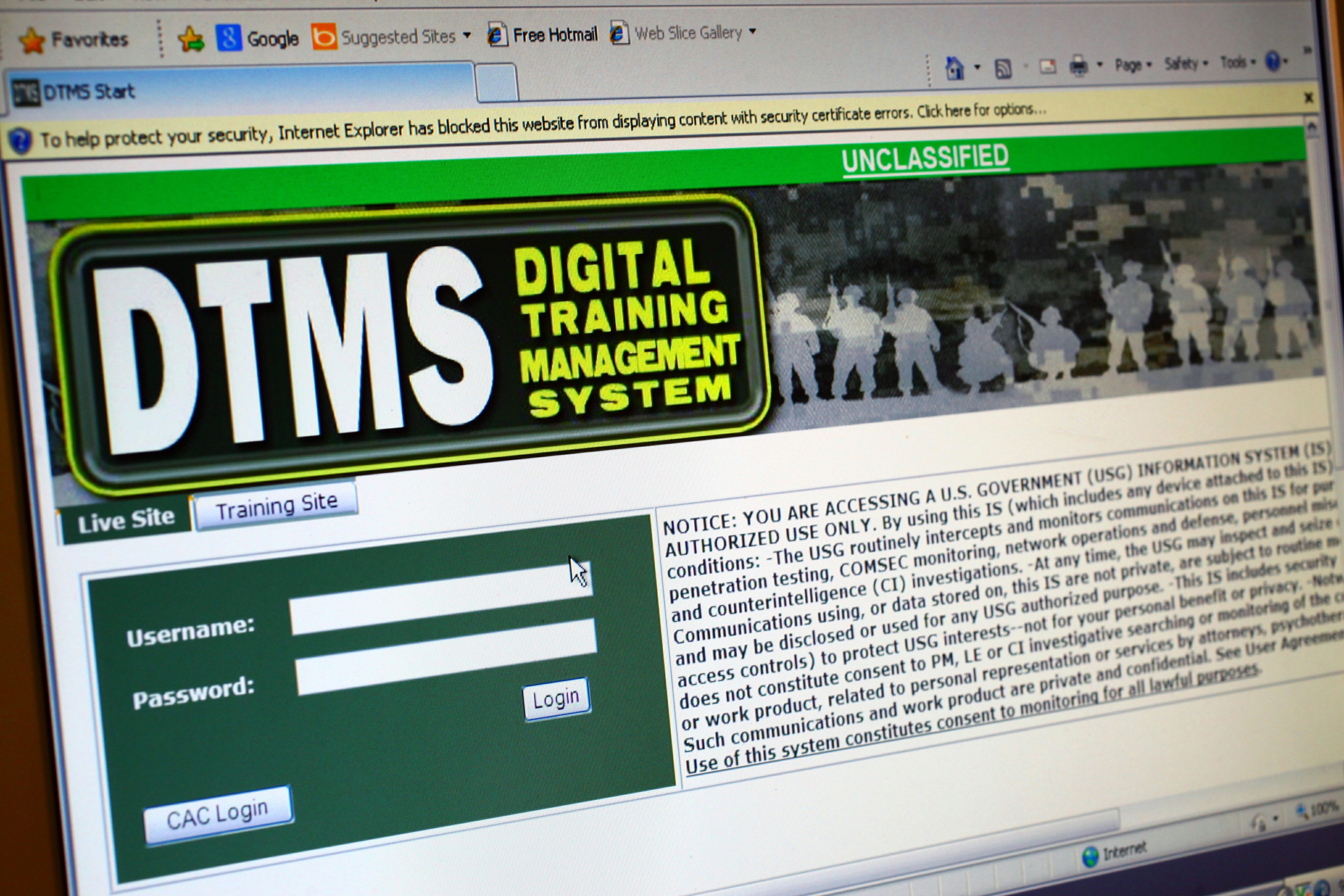Open the Page menu

pyautogui.click(x=1133, y=65)
